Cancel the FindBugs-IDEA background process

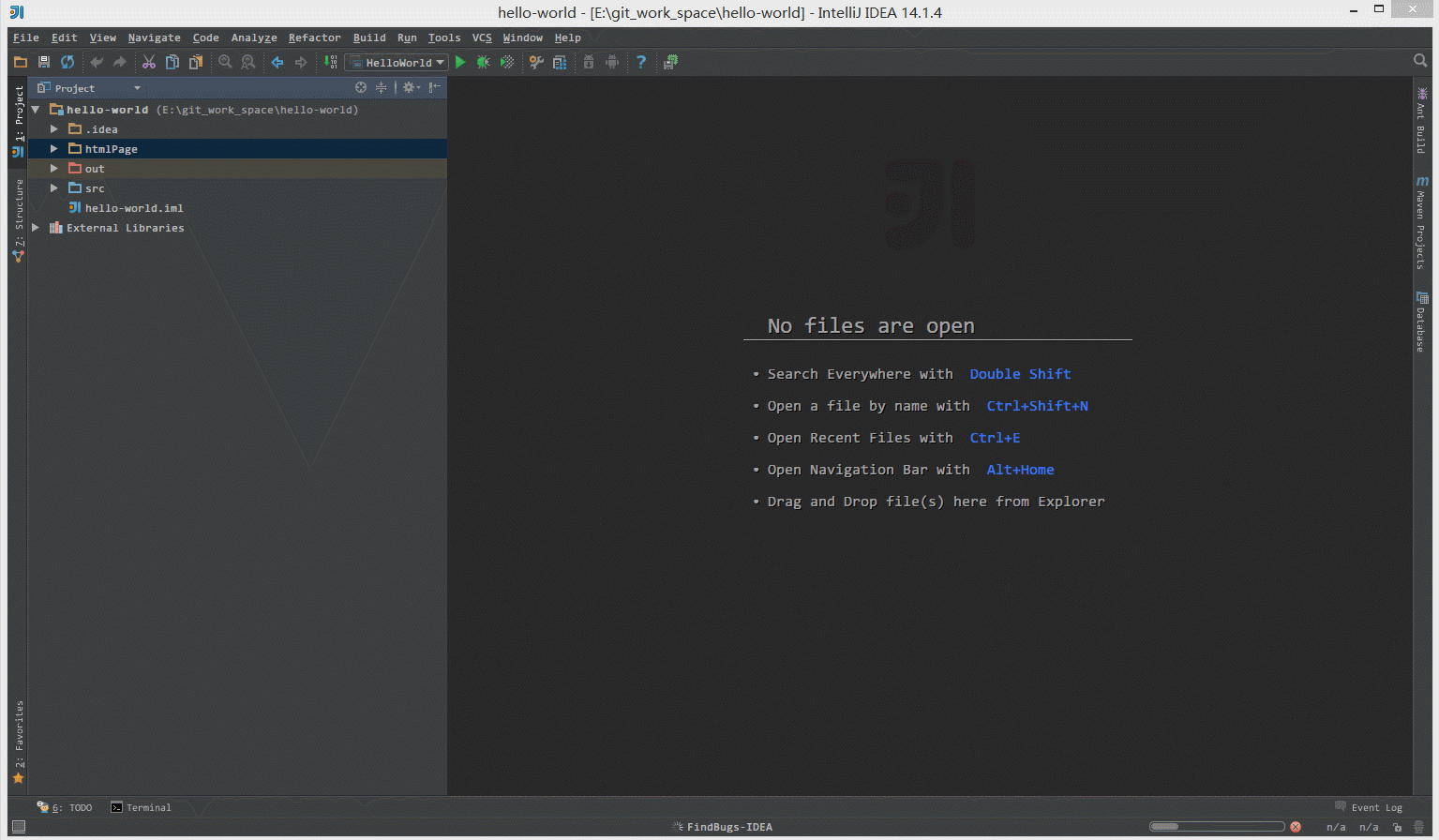[1296, 827]
